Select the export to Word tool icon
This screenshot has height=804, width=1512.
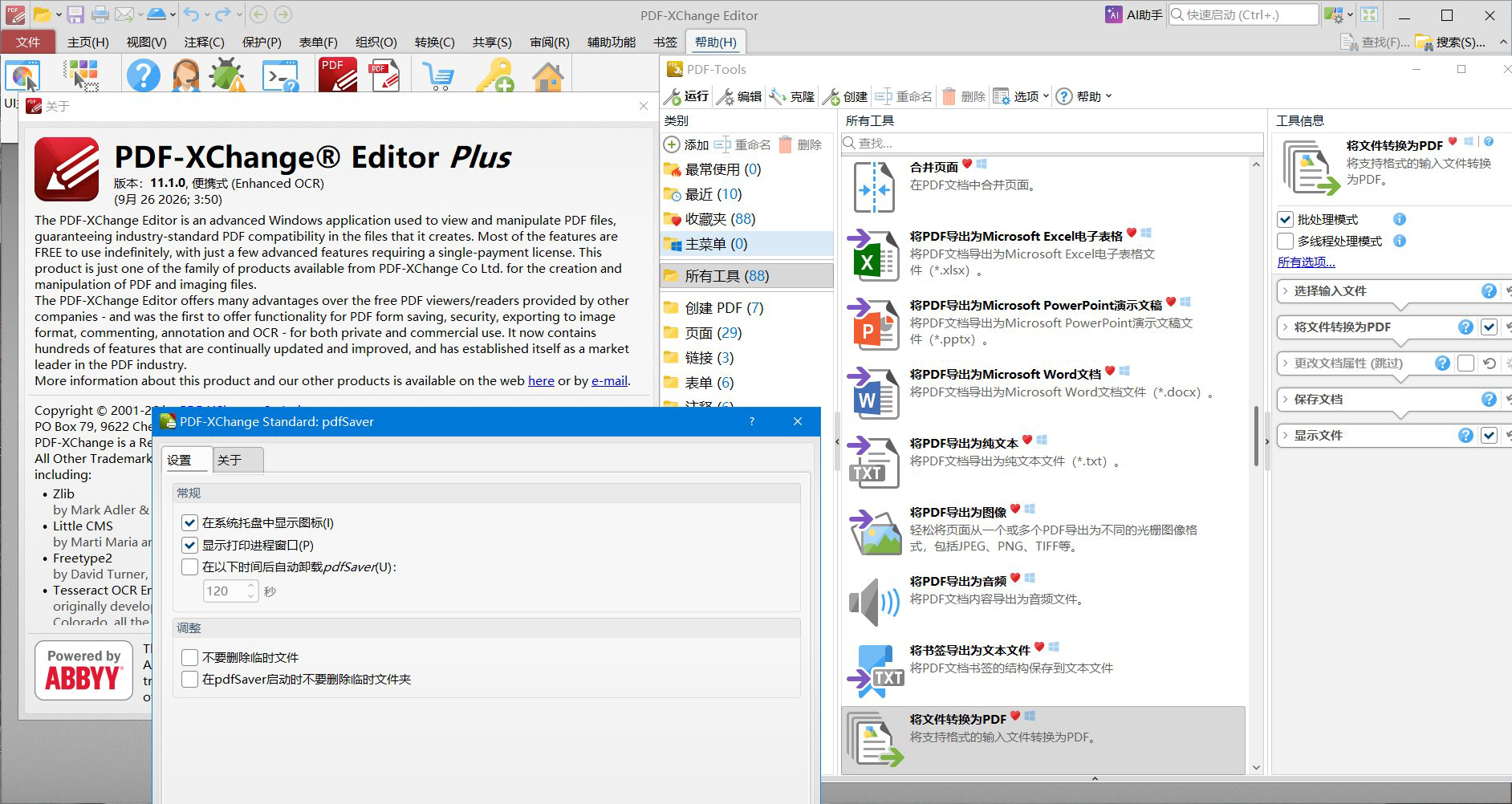(x=873, y=393)
